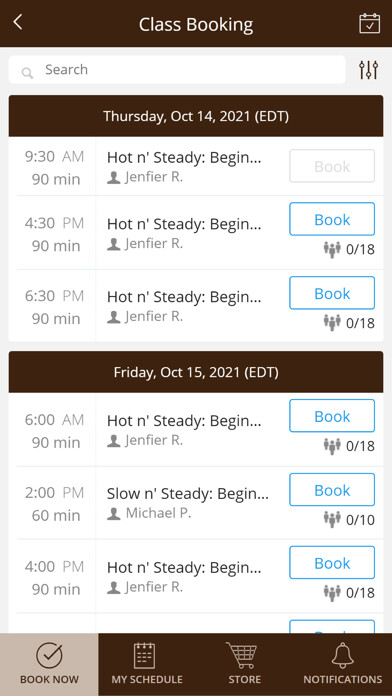
Task: Open the Store cart tab
Action: tap(245, 664)
